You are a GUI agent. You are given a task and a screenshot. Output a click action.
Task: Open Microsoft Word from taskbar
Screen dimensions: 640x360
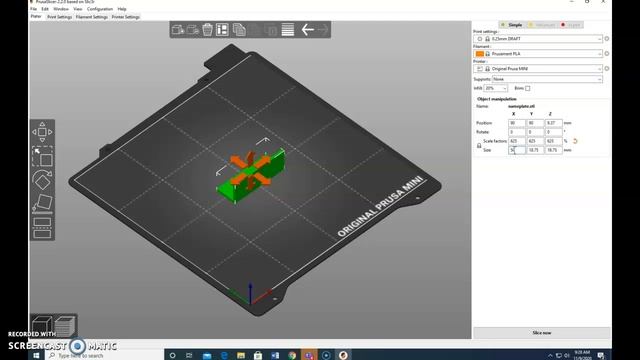click(x=275, y=356)
